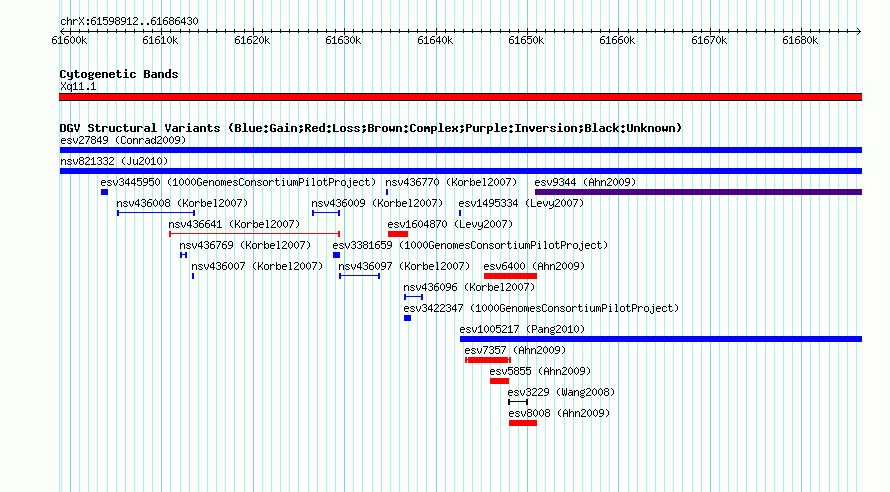
Task: Click the chrX:61598912..61686430 coordinates label
Action: click(x=129, y=21)
